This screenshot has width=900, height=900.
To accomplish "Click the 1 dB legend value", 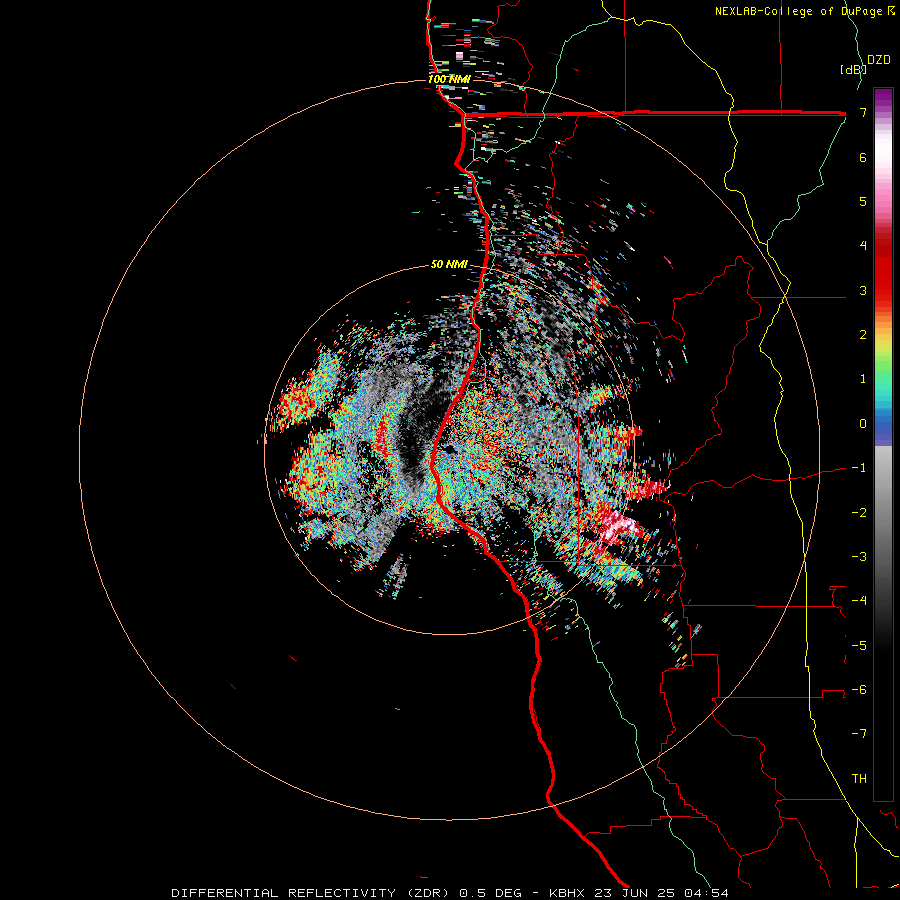I will (x=863, y=379).
